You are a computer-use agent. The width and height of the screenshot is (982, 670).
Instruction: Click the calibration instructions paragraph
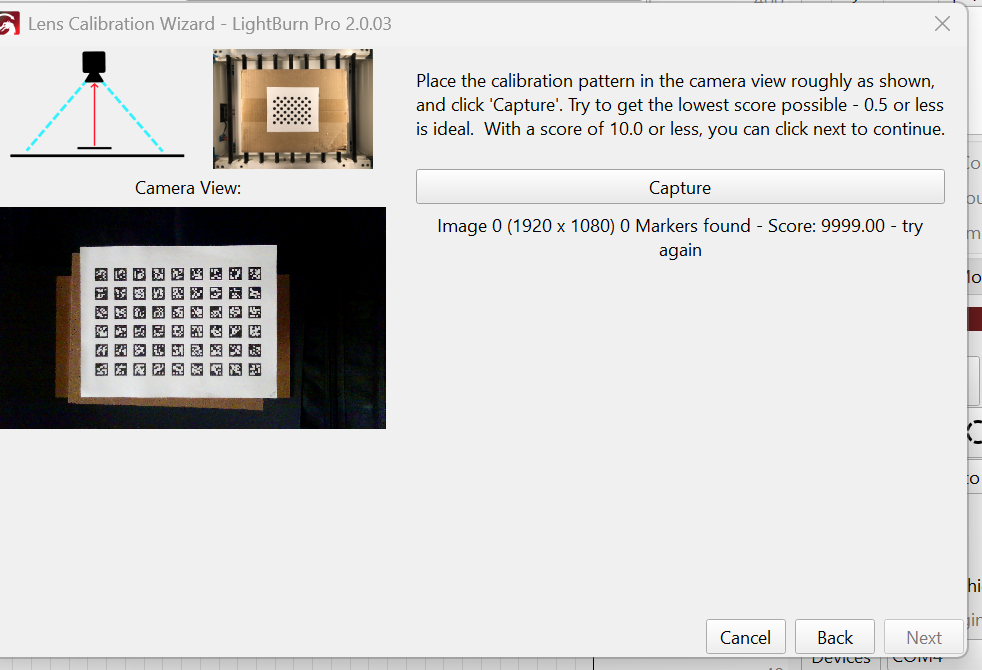click(680, 104)
